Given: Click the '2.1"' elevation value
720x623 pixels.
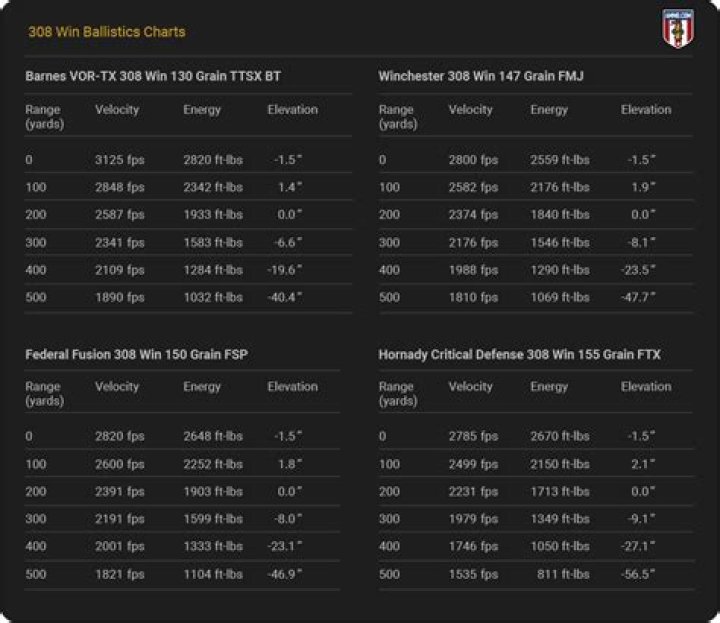Looking at the screenshot, I should tap(643, 464).
